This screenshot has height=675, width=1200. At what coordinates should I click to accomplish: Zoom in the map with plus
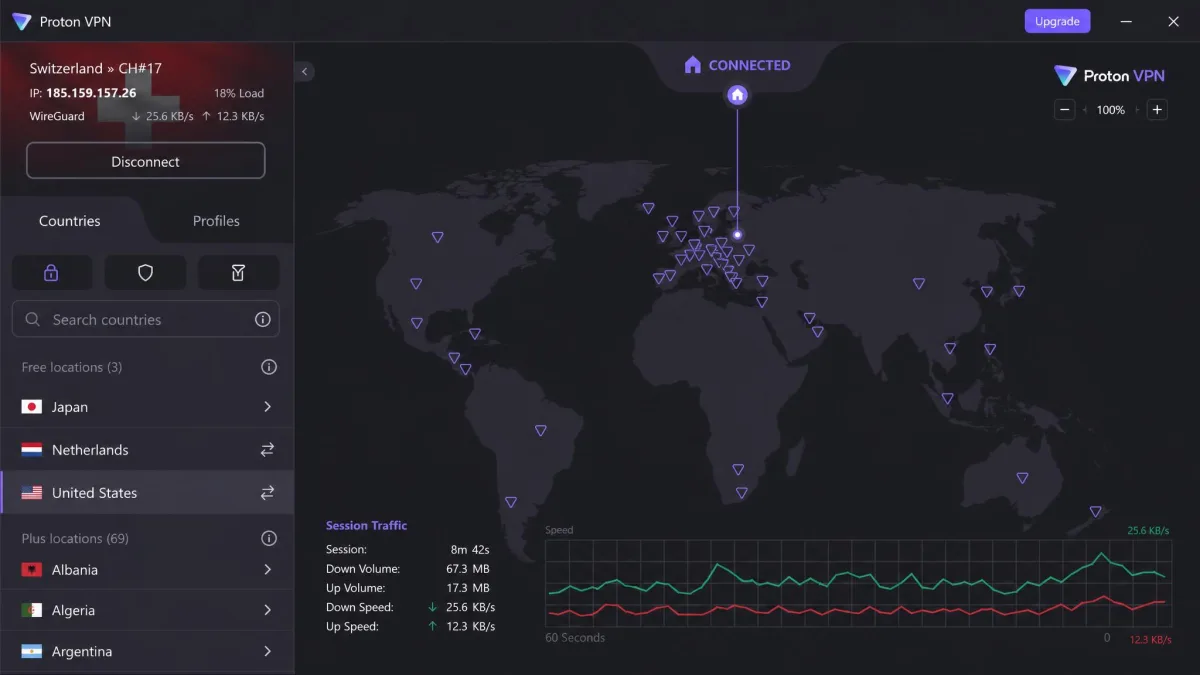coord(1157,110)
